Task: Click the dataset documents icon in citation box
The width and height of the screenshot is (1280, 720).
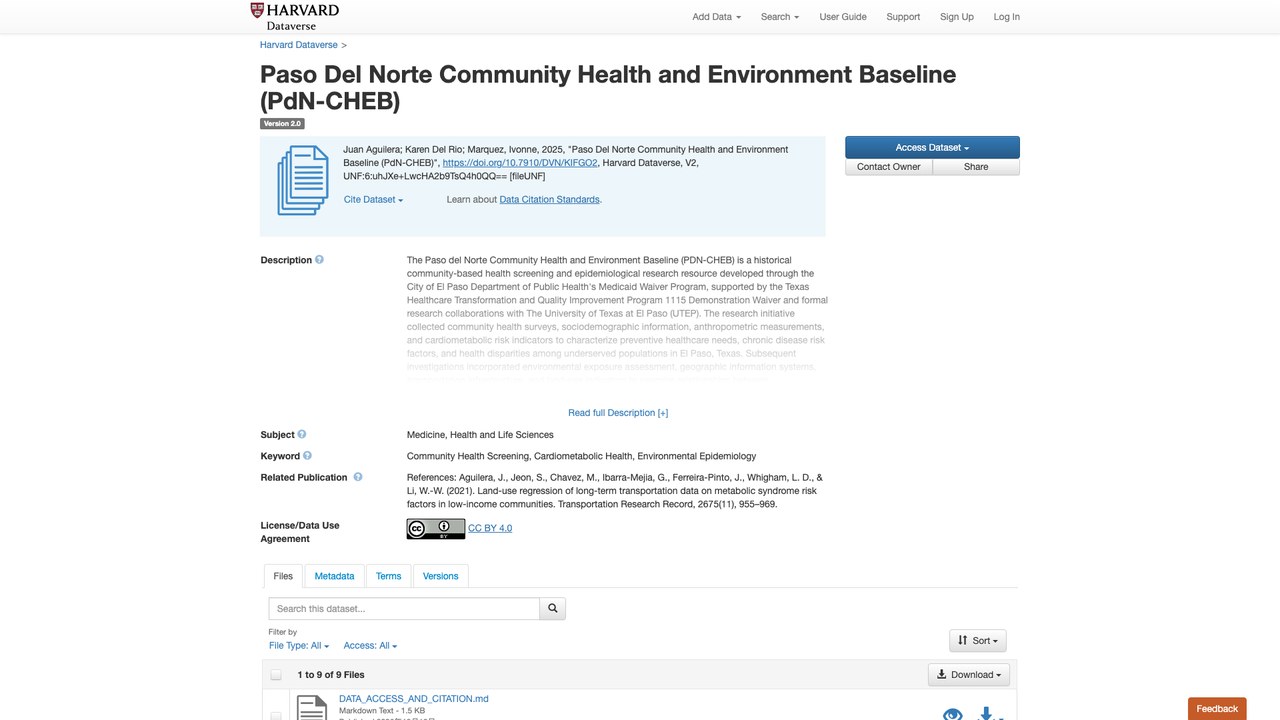Action: (x=303, y=180)
